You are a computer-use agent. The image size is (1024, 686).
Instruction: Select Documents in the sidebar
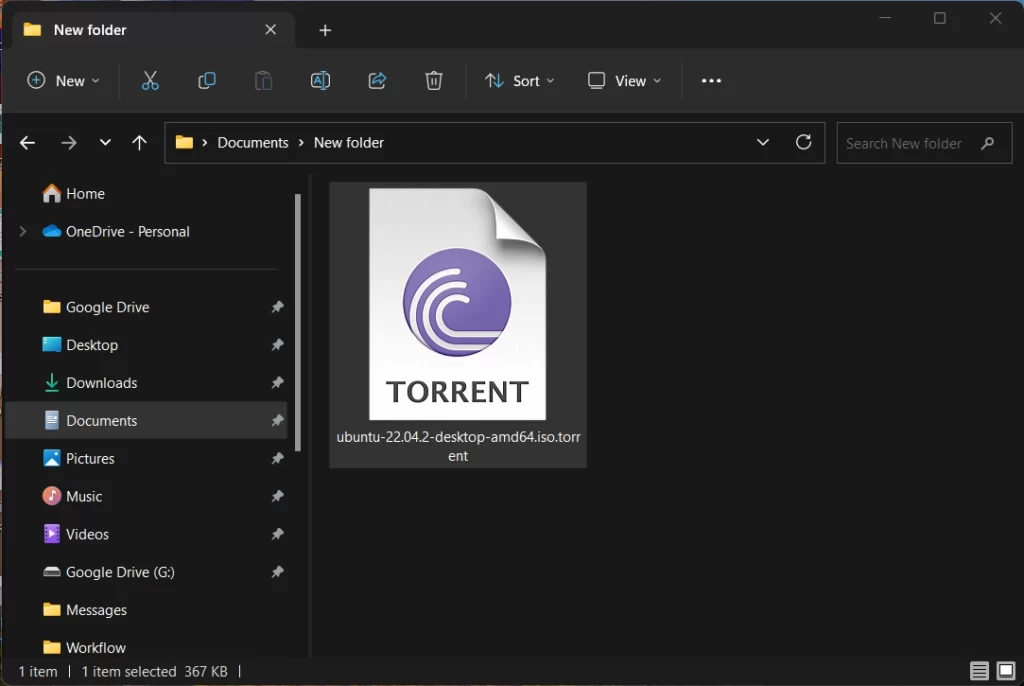click(146, 420)
